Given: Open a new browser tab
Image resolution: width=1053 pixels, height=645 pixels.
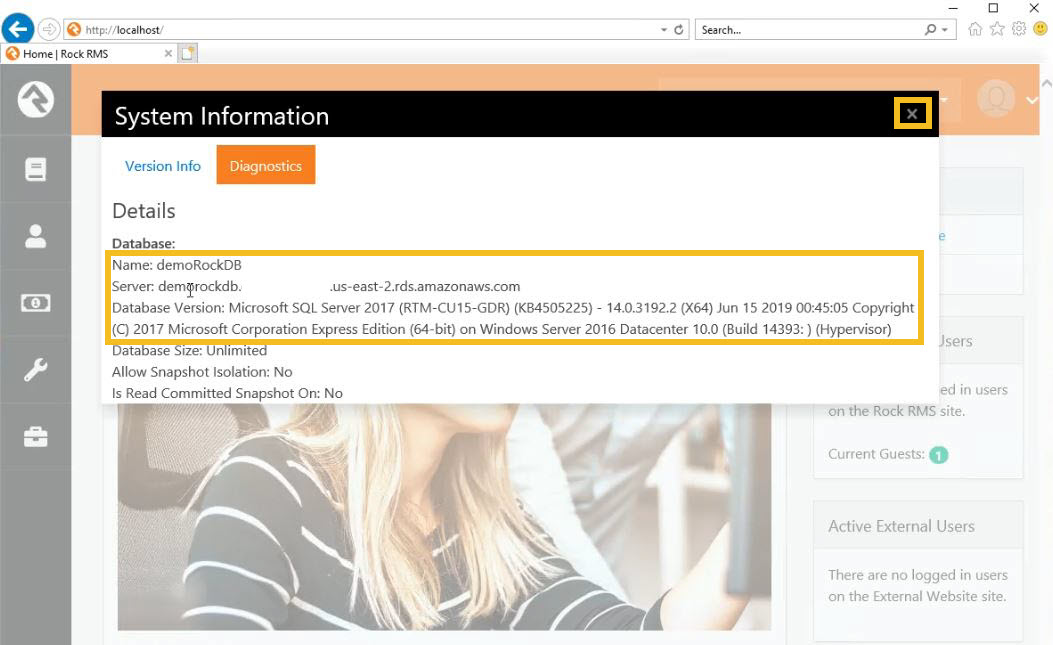Looking at the screenshot, I should [x=187, y=53].
